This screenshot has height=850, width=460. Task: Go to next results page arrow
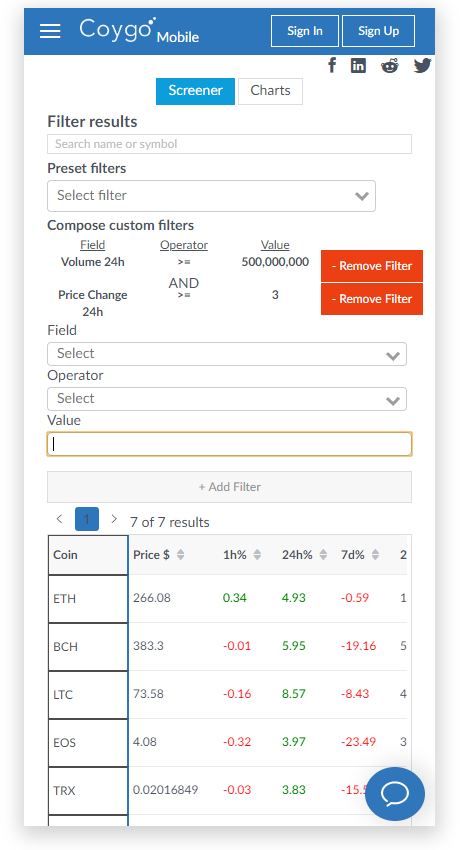point(114,519)
